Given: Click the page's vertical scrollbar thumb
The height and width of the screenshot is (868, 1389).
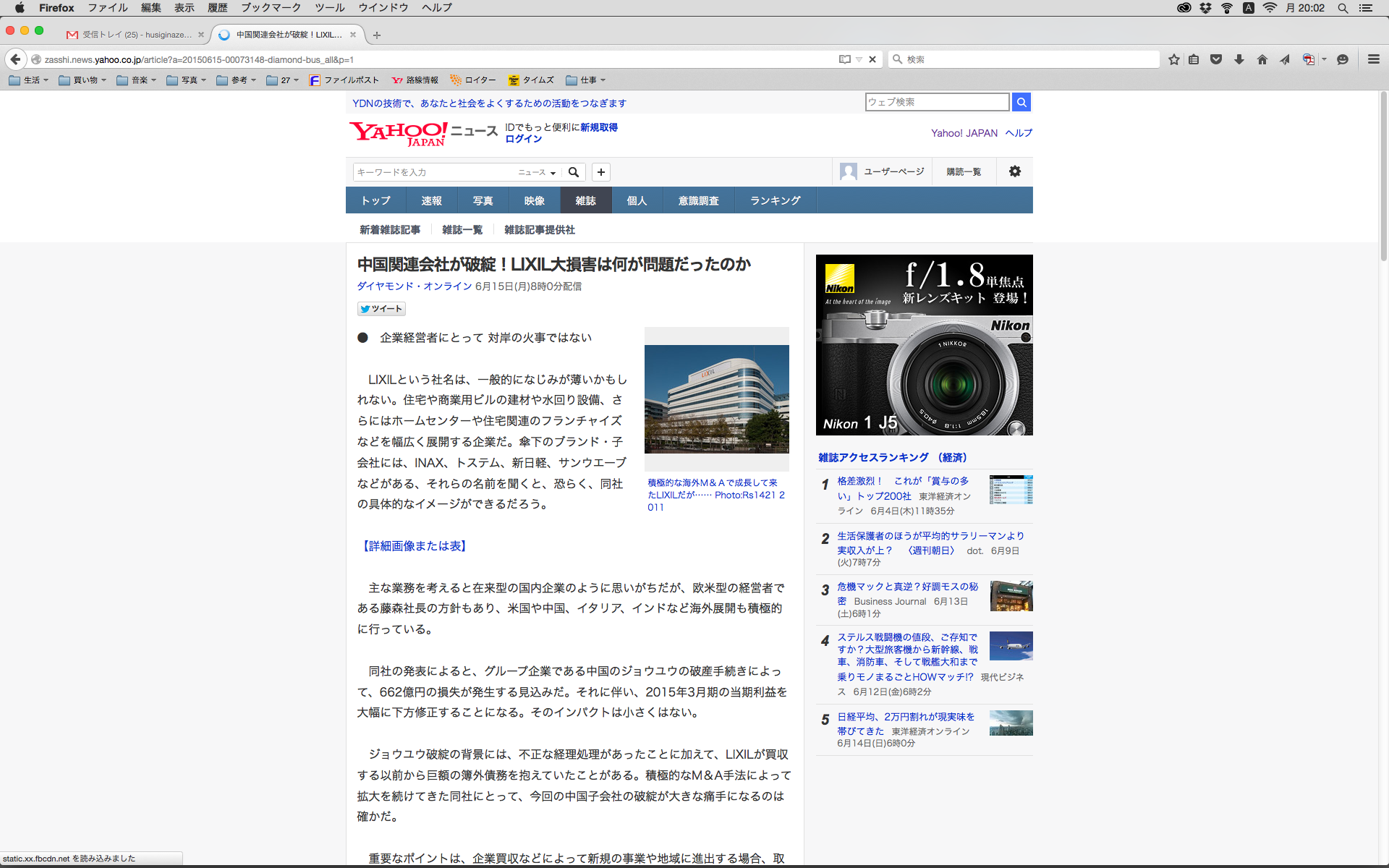Looking at the screenshot, I should (1383, 177).
